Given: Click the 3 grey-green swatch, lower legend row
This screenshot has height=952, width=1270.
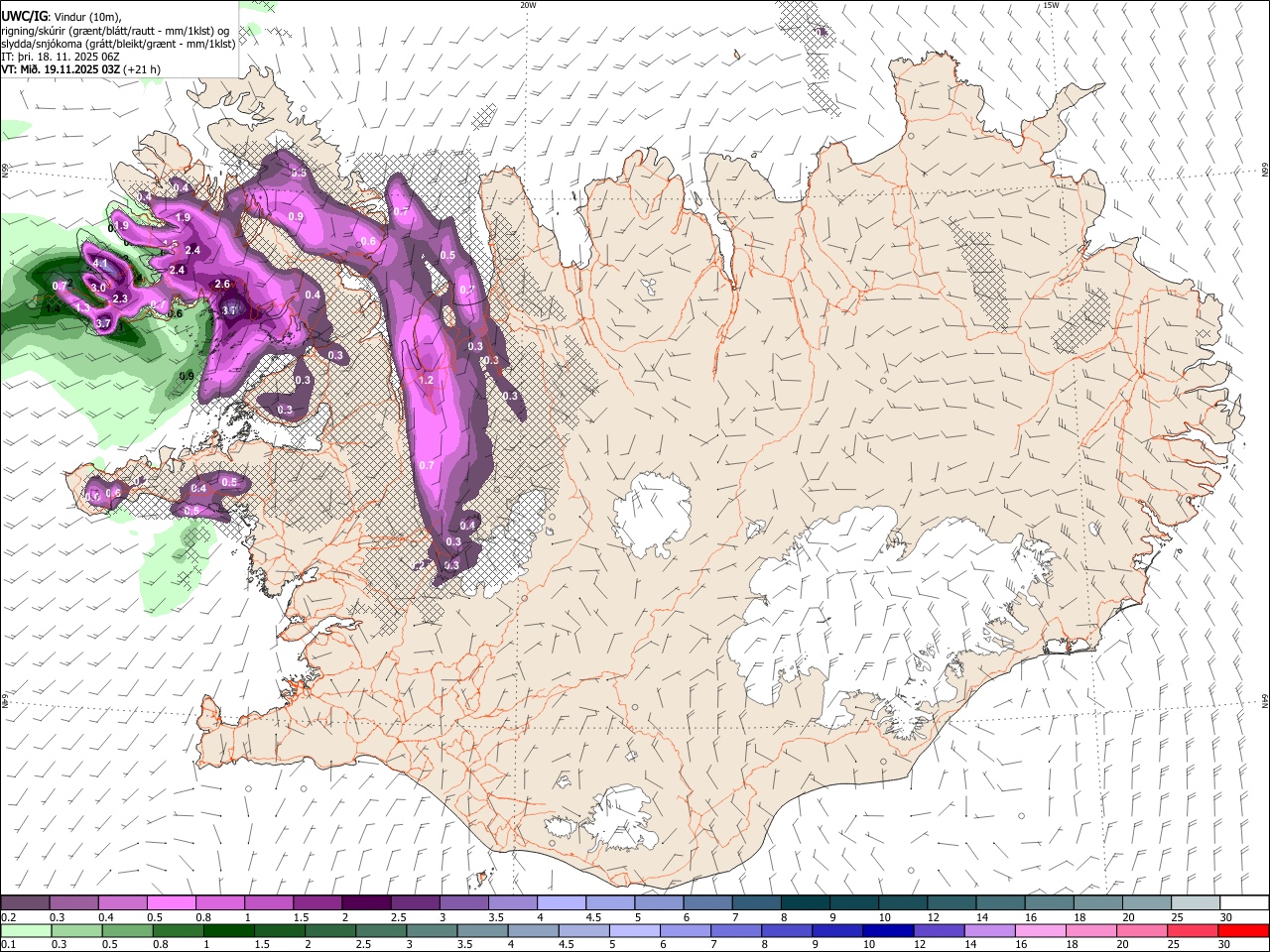Looking at the screenshot, I should [432, 930].
